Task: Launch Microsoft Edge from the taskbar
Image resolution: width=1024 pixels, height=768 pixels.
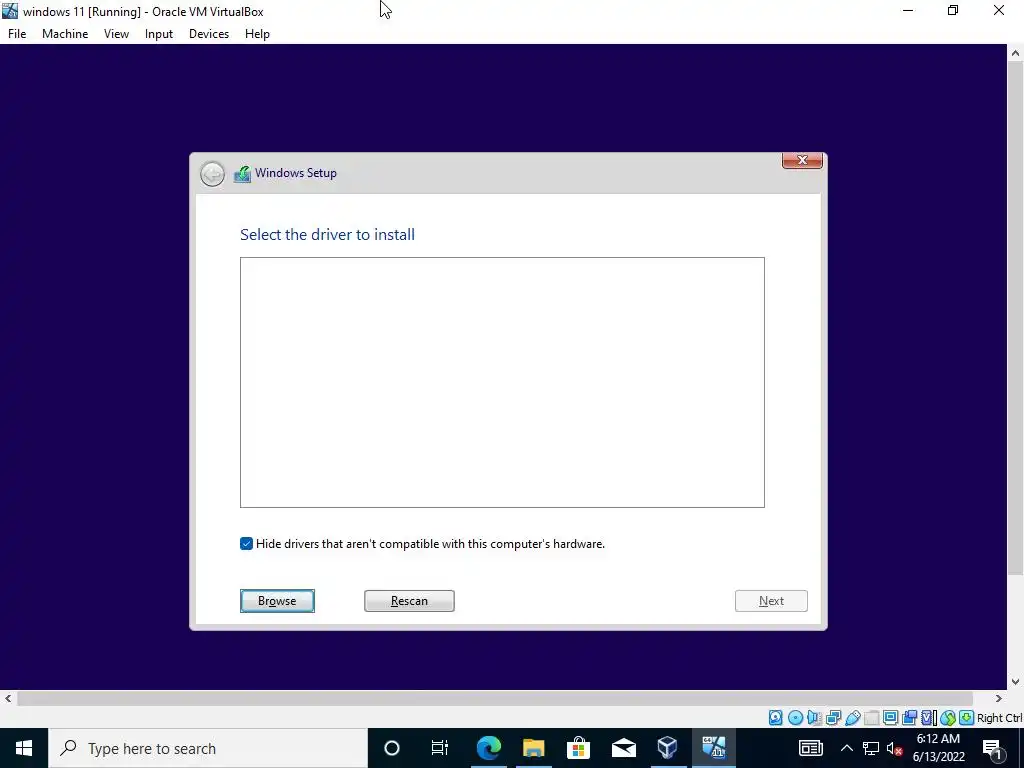Action: [x=488, y=748]
